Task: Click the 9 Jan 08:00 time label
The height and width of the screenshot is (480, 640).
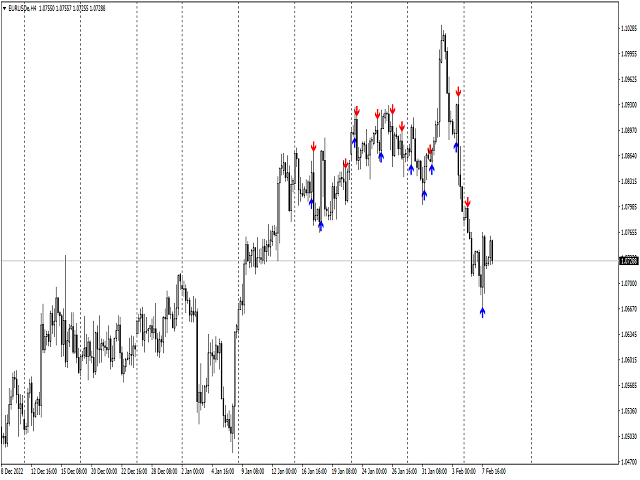Action: click(253, 471)
